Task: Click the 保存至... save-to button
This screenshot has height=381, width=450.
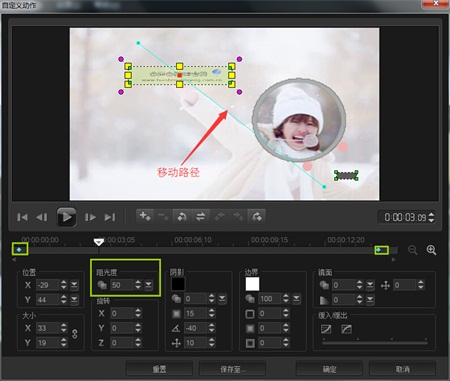Action: pyautogui.click(x=232, y=369)
